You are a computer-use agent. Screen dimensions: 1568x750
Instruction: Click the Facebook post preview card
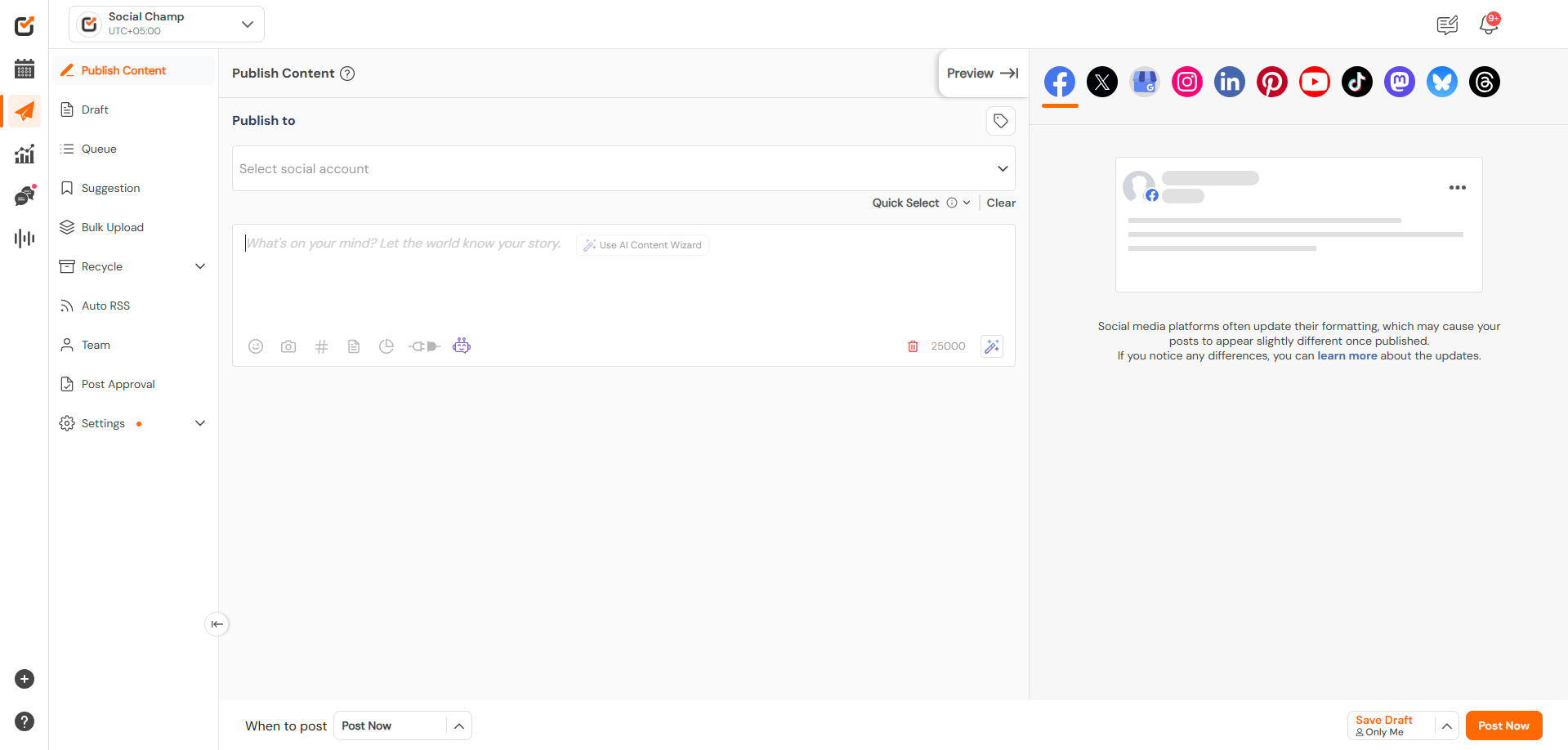(1298, 225)
